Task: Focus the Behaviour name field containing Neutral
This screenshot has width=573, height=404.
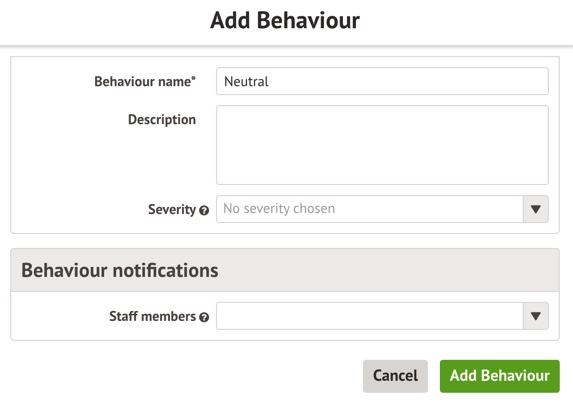Action: pos(382,81)
